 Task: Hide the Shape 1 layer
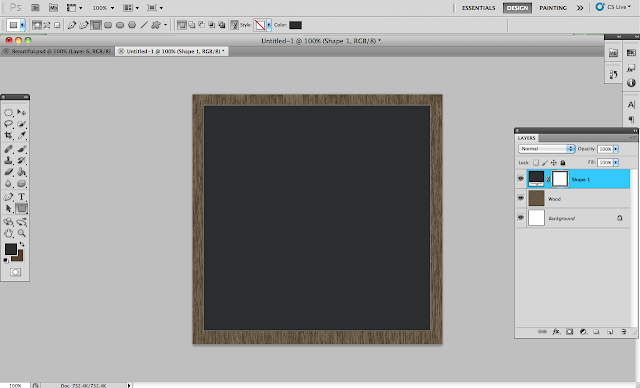tap(521, 179)
